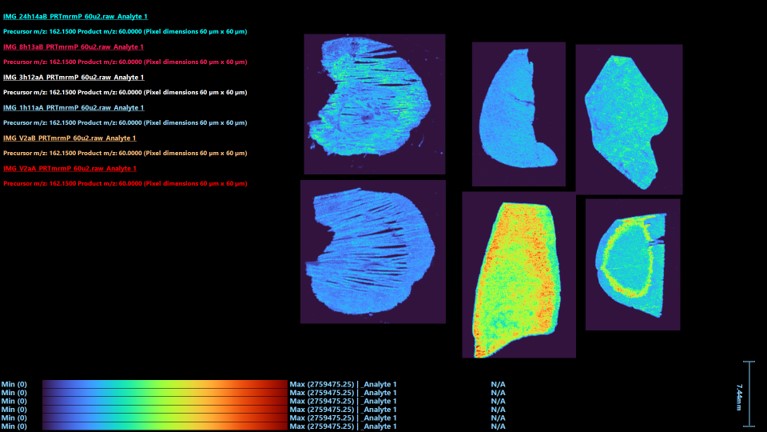This screenshot has width=767, height=432.
Task: Select the bottom-right image with yellow ring
Action: point(632,263)
